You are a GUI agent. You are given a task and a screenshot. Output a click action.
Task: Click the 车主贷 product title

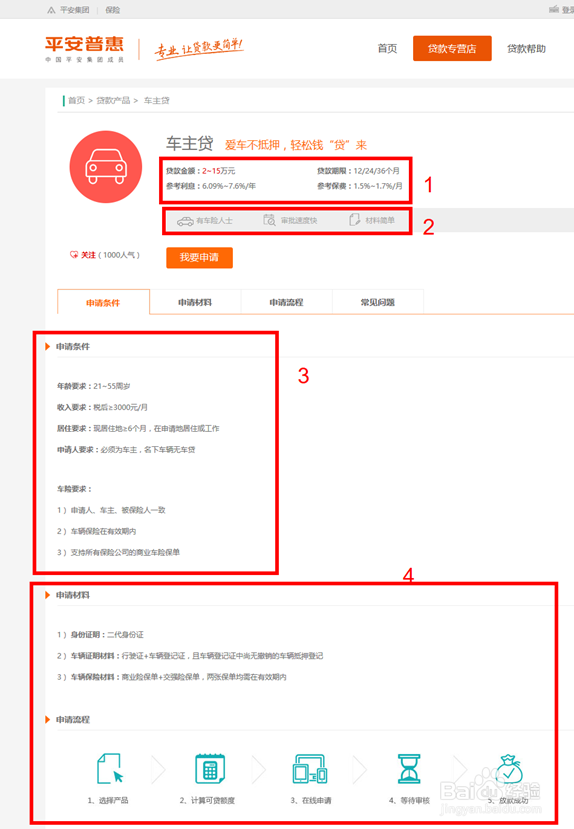(190, 143)
